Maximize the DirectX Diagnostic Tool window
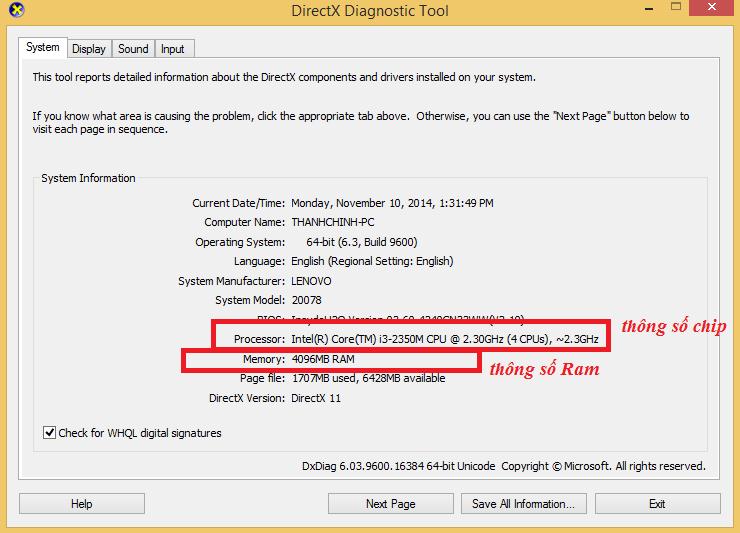Screen dimensions: 740x533 pyautogui.click(x=676, y=7)
